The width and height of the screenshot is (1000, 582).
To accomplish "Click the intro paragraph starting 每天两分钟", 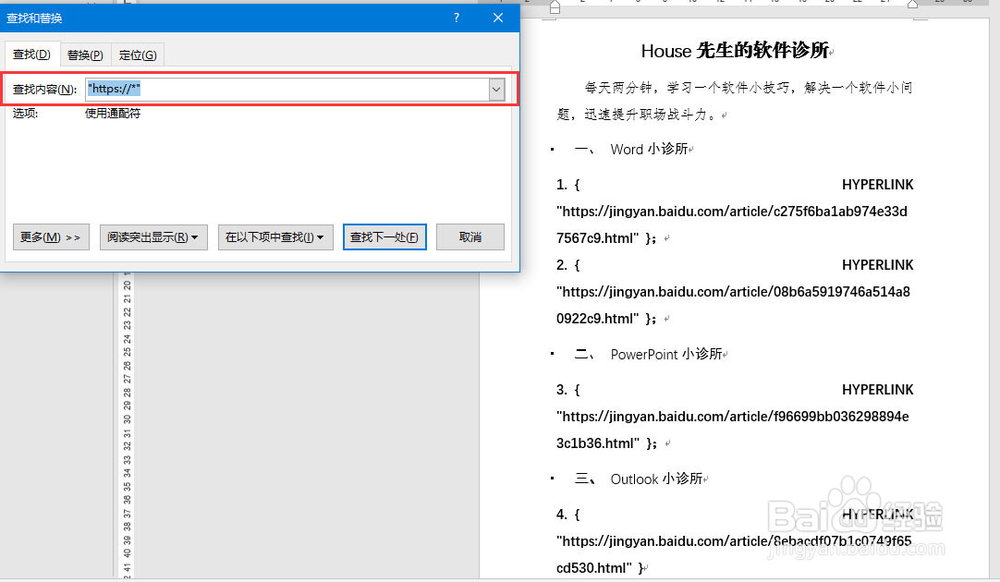I will 735,101.
